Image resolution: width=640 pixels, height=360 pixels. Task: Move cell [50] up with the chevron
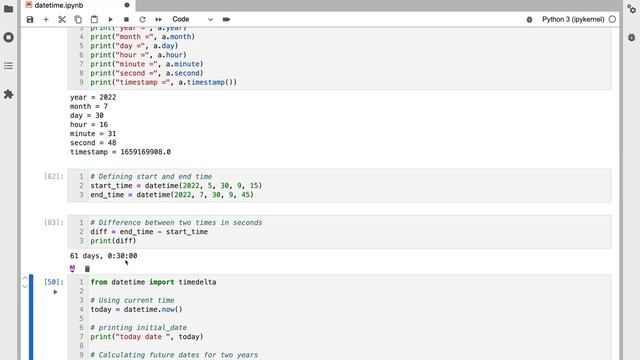(x=25, y=278)
